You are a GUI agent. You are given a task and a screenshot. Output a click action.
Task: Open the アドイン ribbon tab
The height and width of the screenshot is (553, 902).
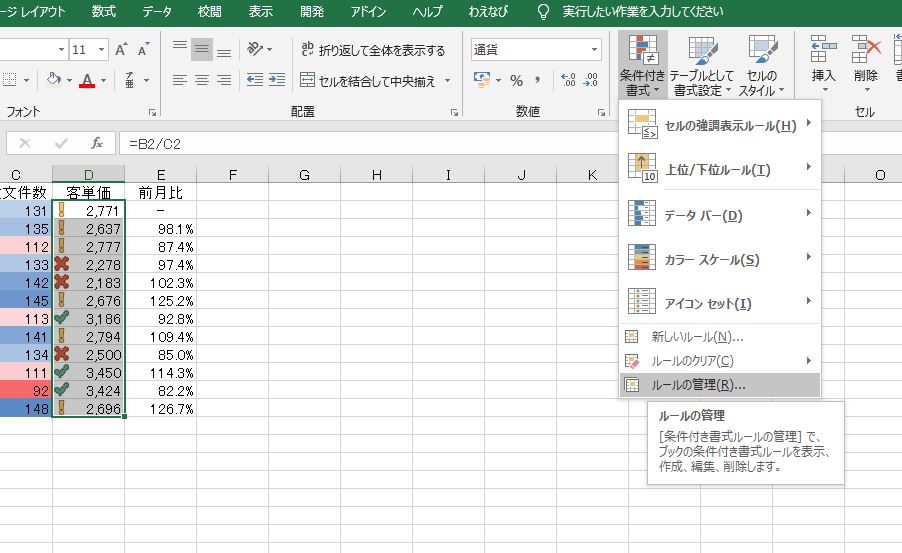pyautogui.click(x=368, y=12)
